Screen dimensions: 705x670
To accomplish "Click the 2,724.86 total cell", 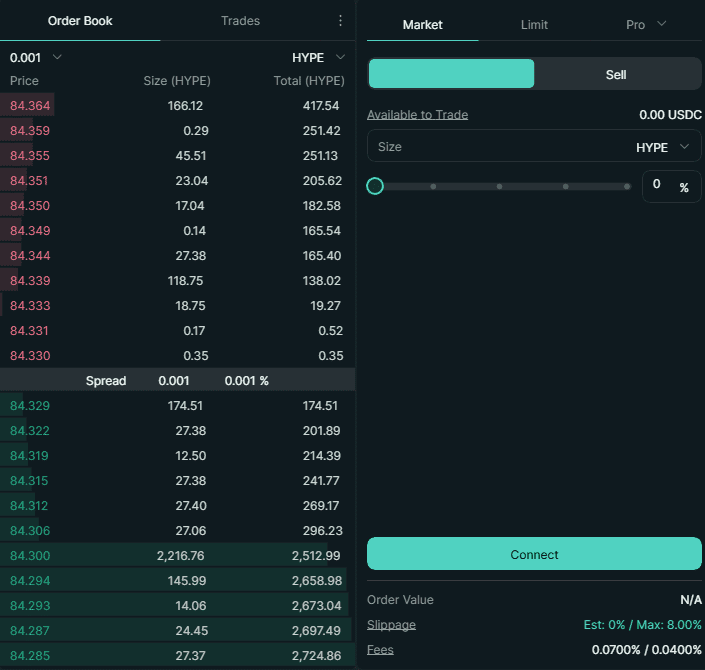I will point(317,656).
